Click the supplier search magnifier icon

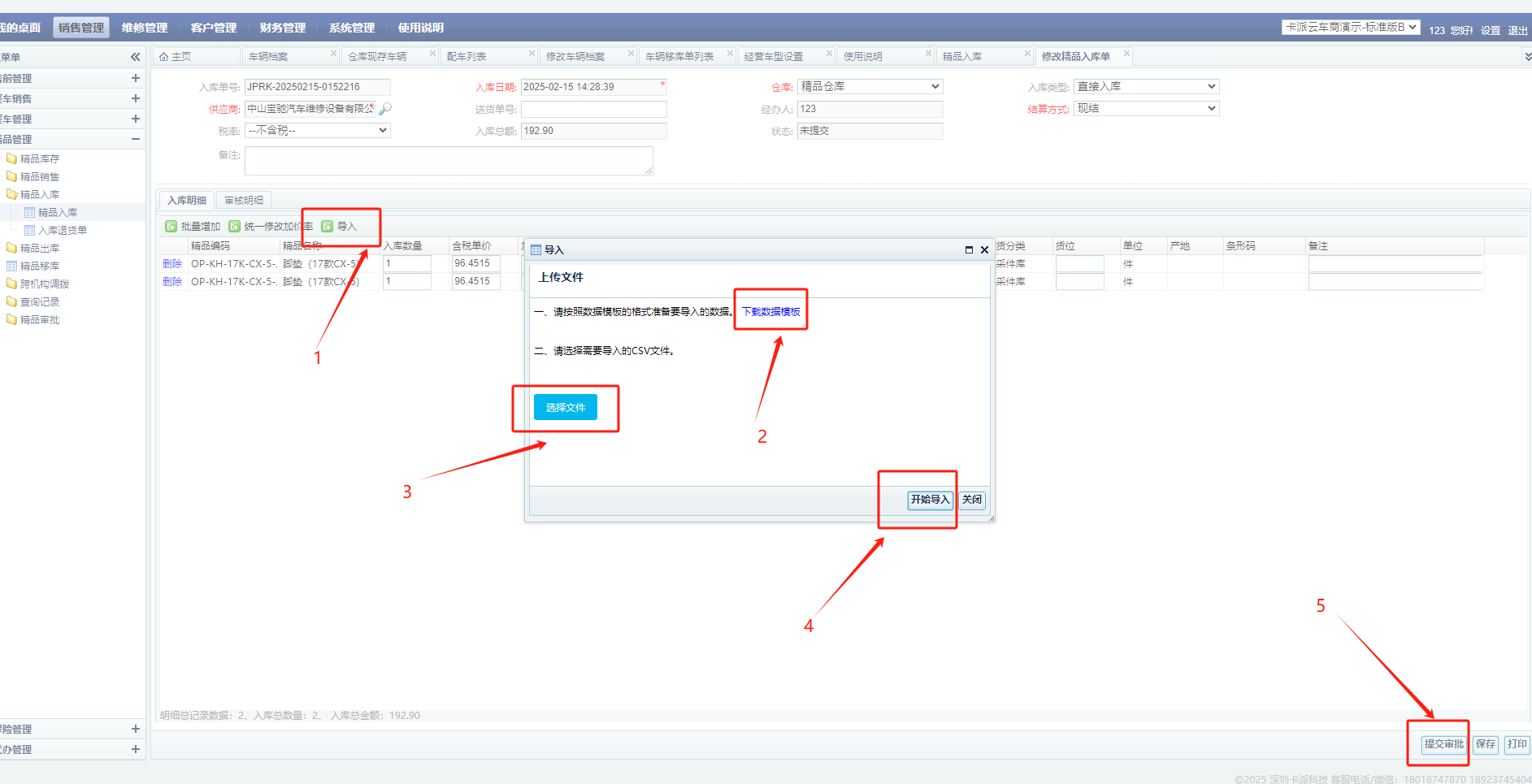point(385,109)
